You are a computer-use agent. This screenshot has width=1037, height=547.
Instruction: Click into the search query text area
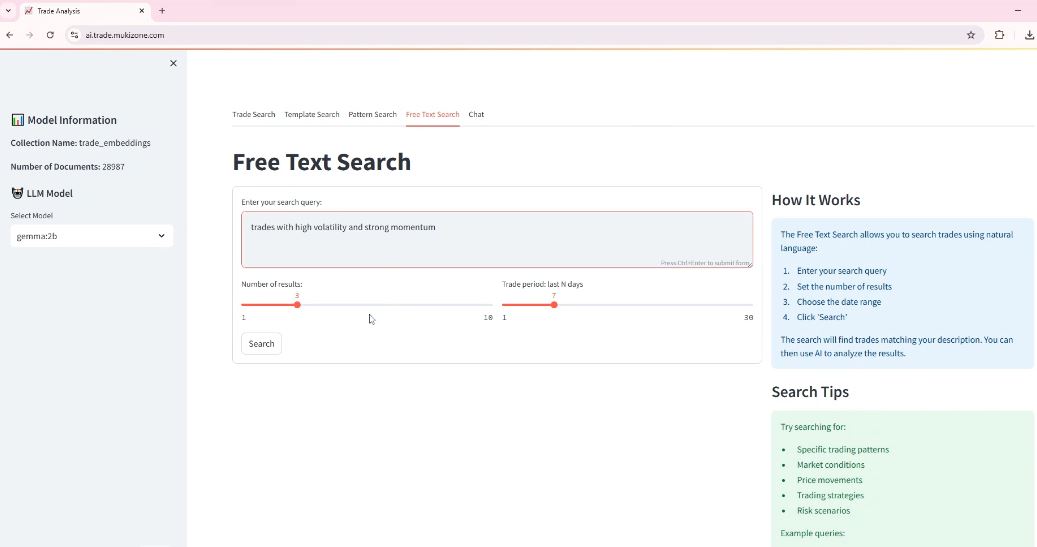pyautogui.click(x=497, y=239)
